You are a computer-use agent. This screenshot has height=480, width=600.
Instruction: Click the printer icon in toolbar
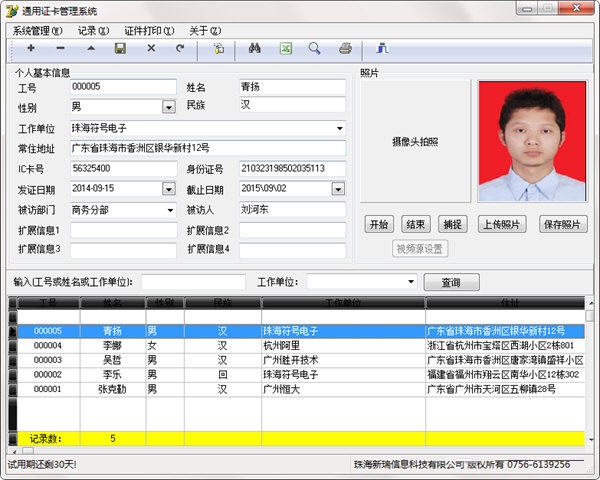click(x=345, y=48)
